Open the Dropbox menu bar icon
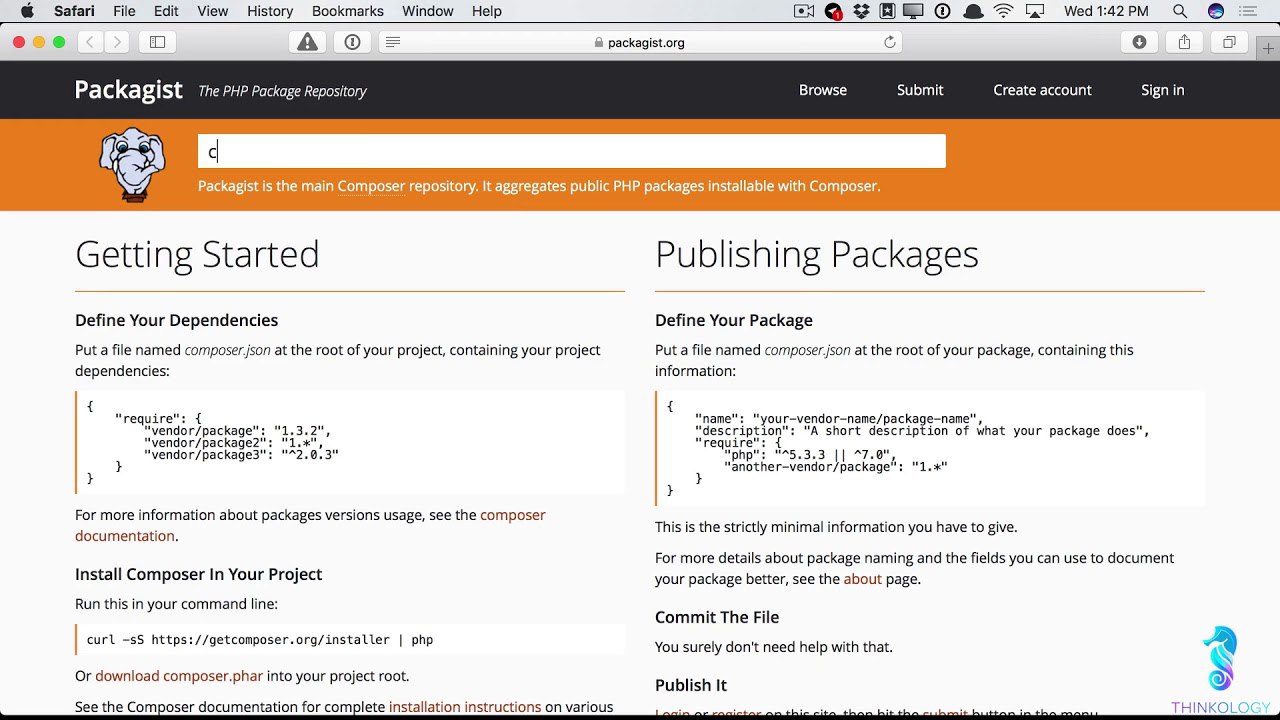 click(x=861, y=11)
